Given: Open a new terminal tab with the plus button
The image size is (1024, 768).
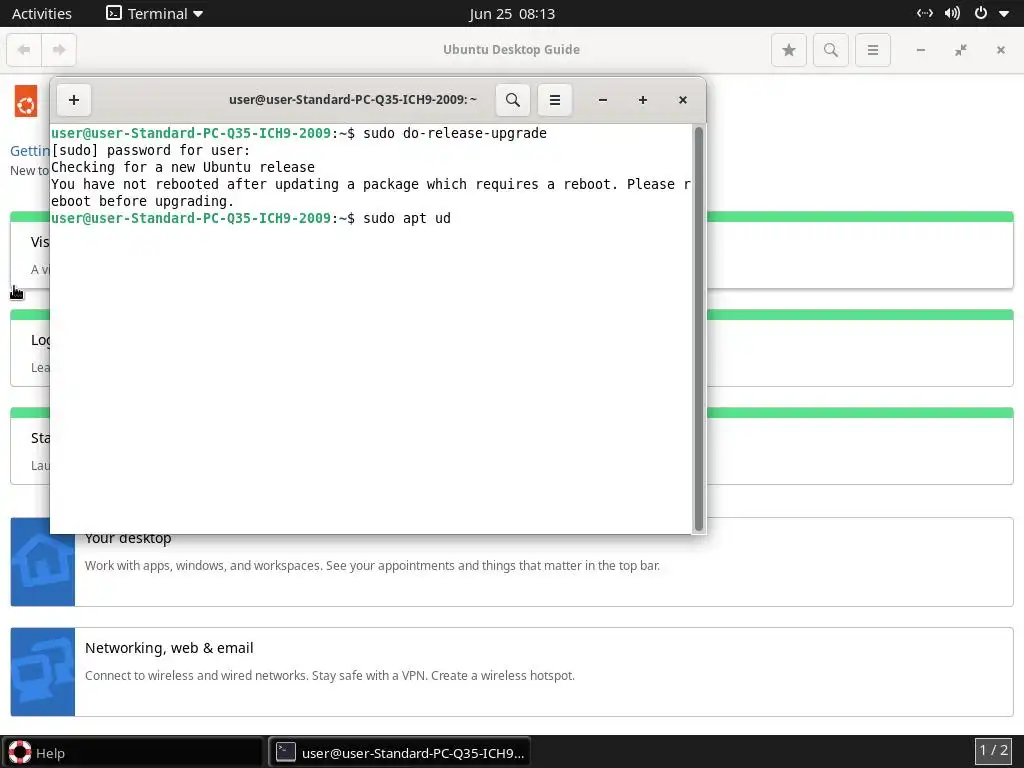Looking at the screenshot, I should click(74, 100).
